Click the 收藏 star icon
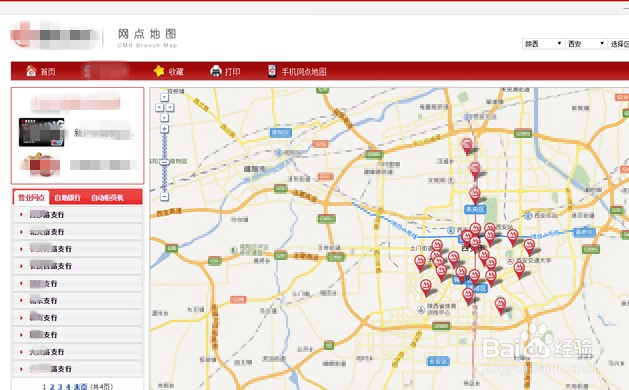The image size is (629, 390). pyautogui.click(x=159, y=71)
